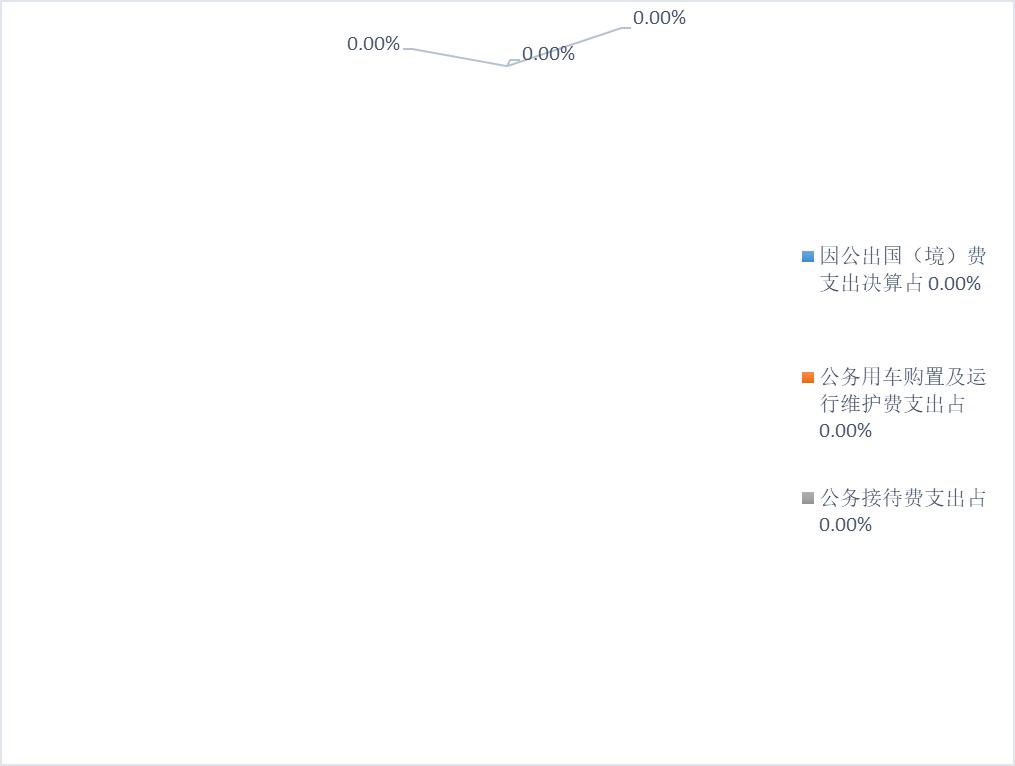Click the leftmost 0.00% data label

click(x=373, y=44)
